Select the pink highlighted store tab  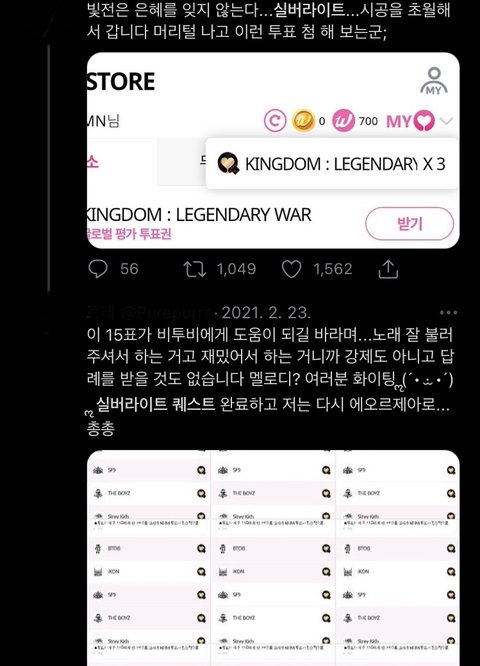pyautogui.click(x=93, y=162)
